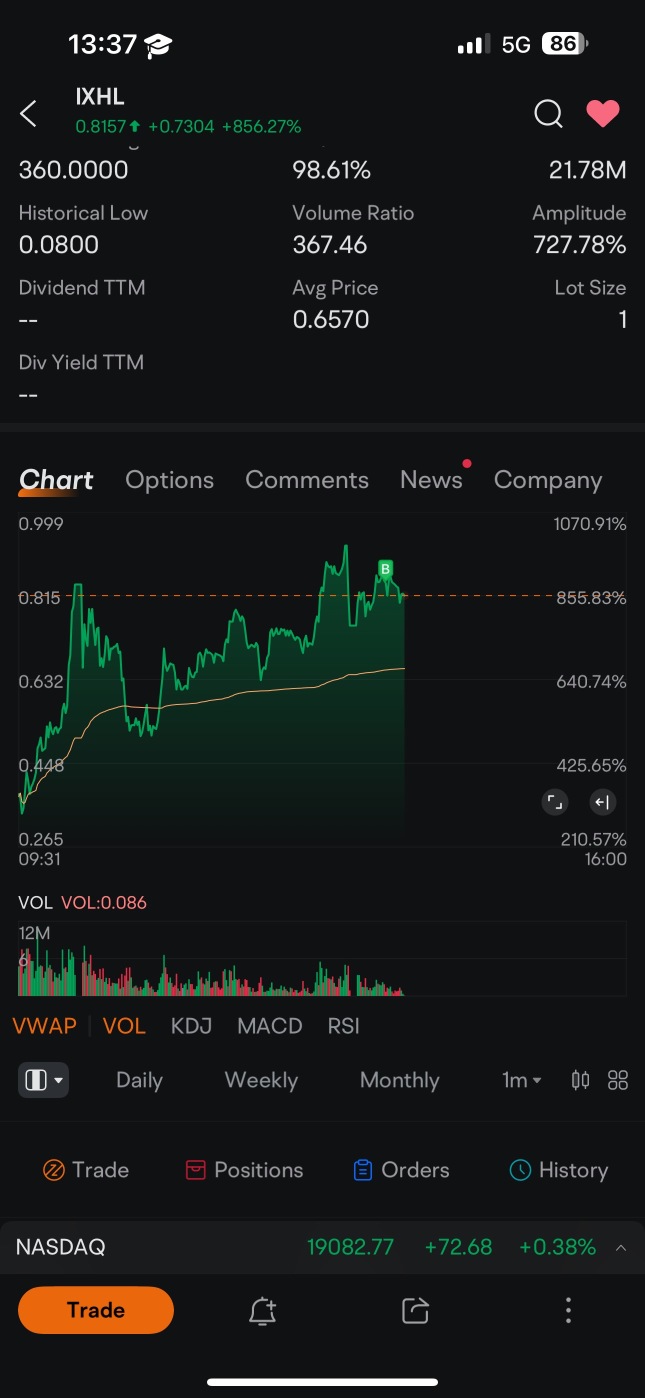Expand chart to fullscreen icon
645x1398 pixels.
(554, 802)
